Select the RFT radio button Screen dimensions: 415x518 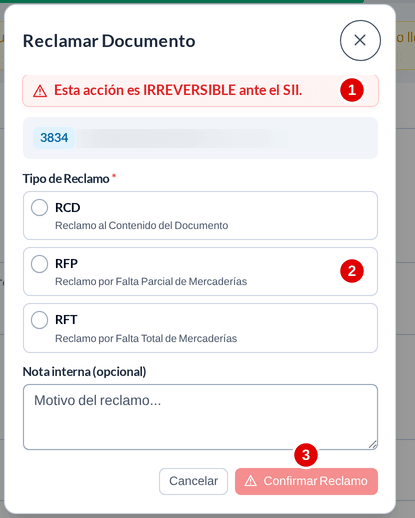click(39, 320)
